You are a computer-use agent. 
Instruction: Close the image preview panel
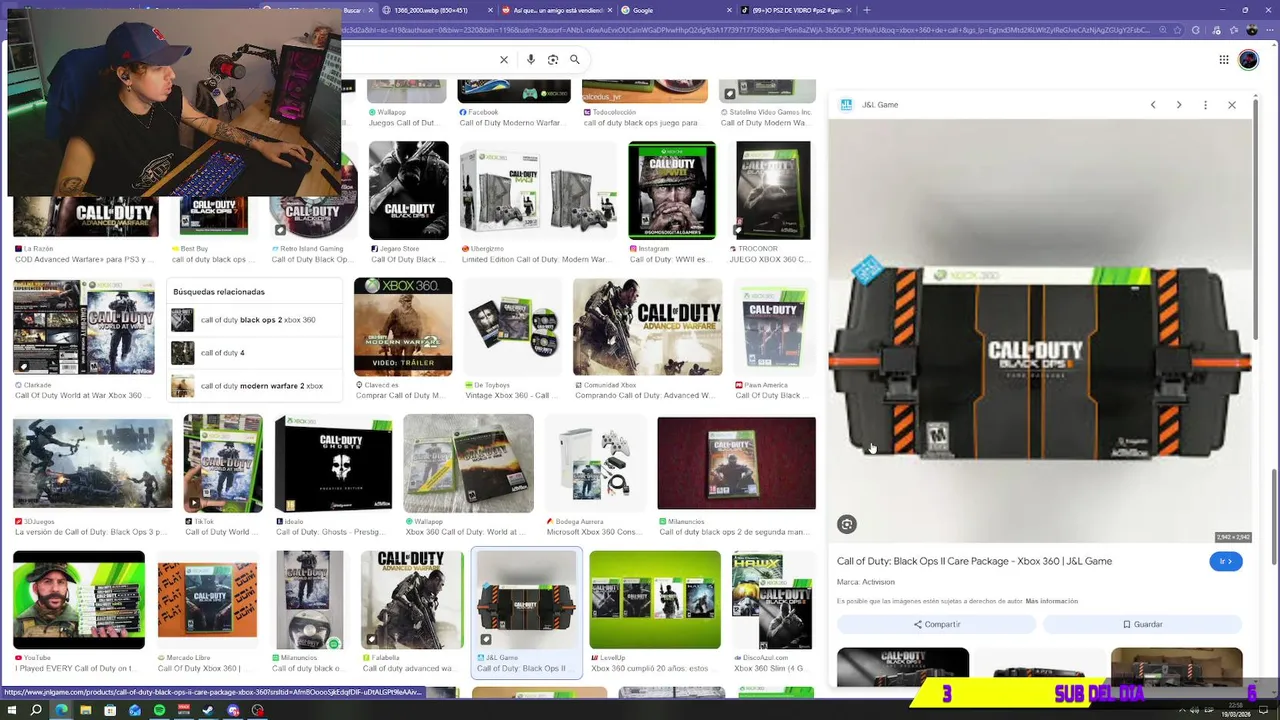[1232, 105]
